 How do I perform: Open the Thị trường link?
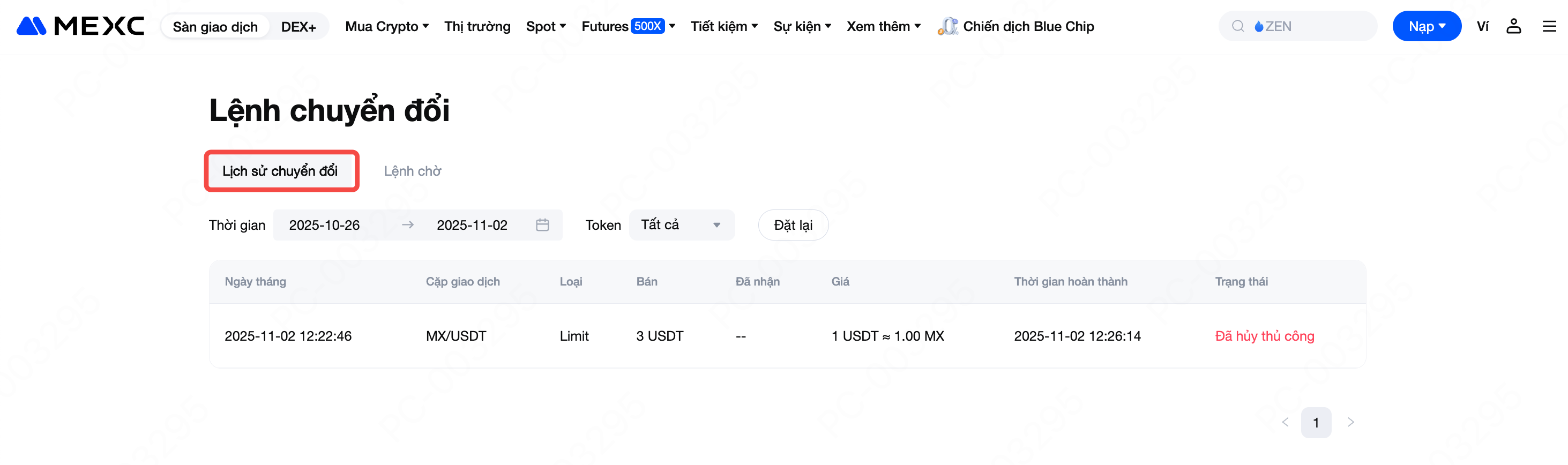tap(476, 26)
